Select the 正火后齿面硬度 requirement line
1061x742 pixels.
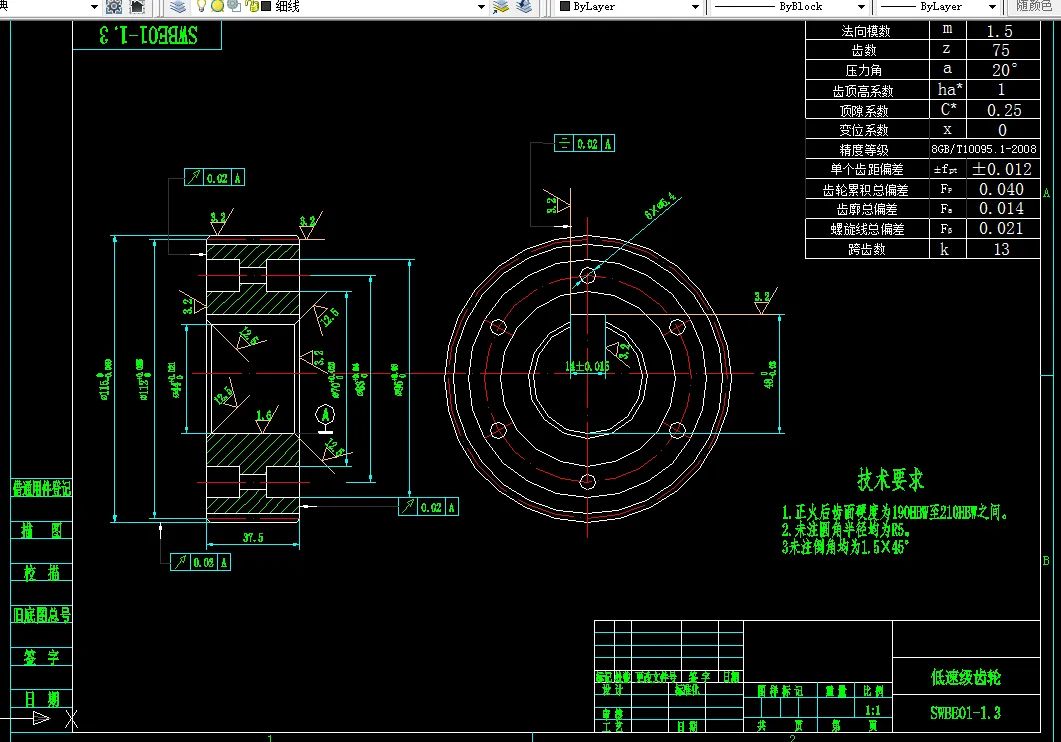[x=895, y=512]
